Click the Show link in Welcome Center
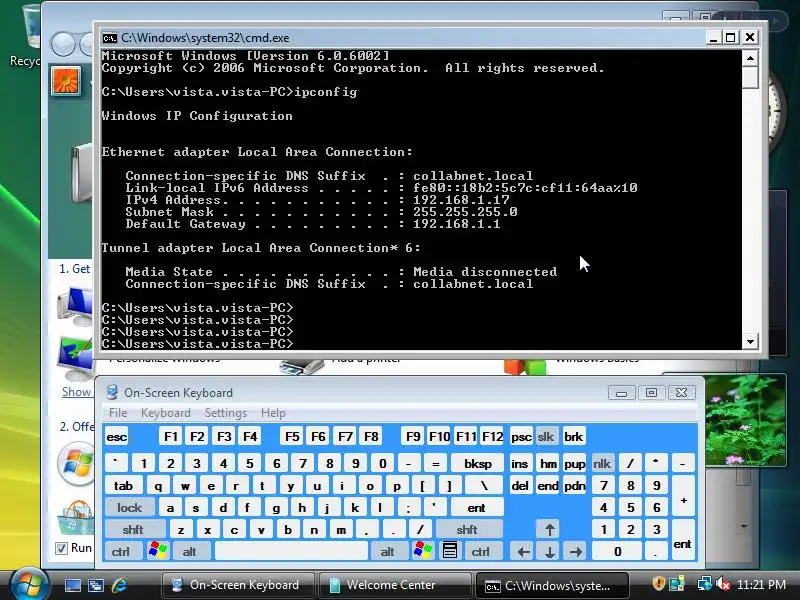This screenshot has width=800, height=600. pos(76,392)
